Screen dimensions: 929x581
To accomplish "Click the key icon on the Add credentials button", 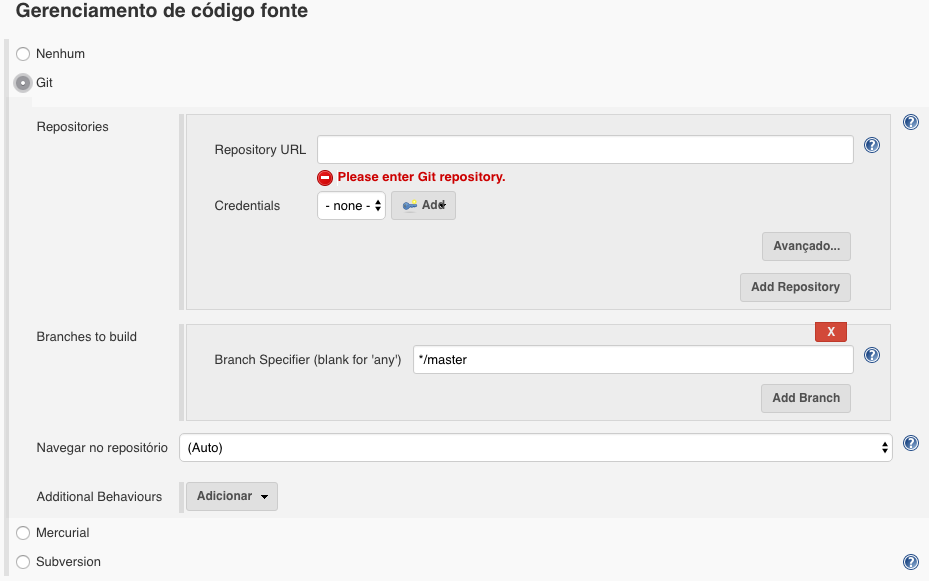I will point(409,206).
